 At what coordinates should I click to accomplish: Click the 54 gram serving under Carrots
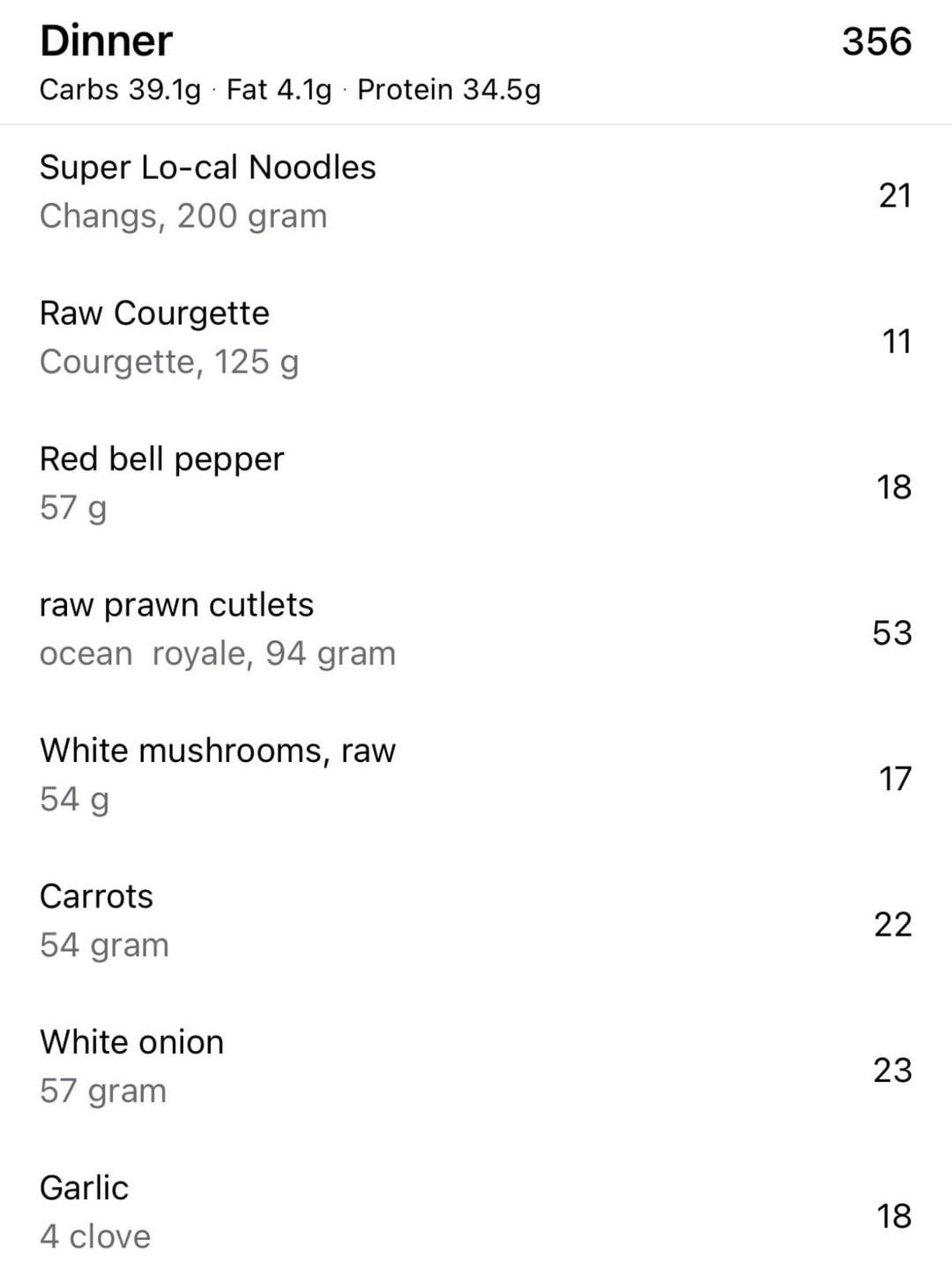tap(104, 945)
